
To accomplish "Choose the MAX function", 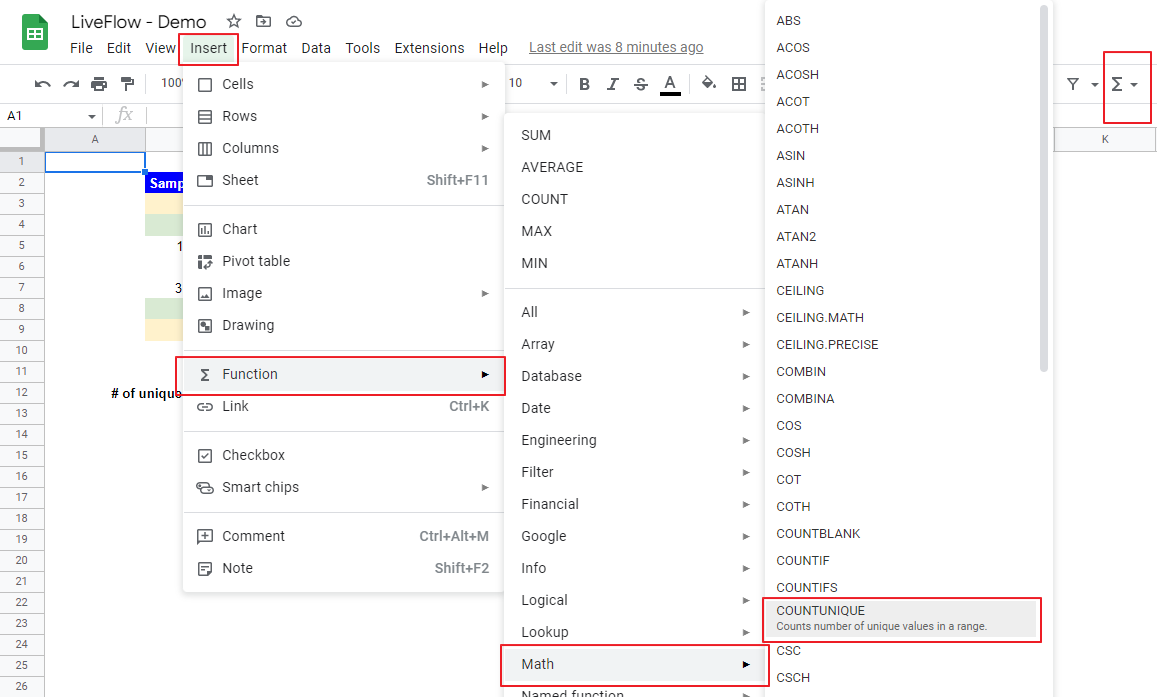I will coord(635,231).
